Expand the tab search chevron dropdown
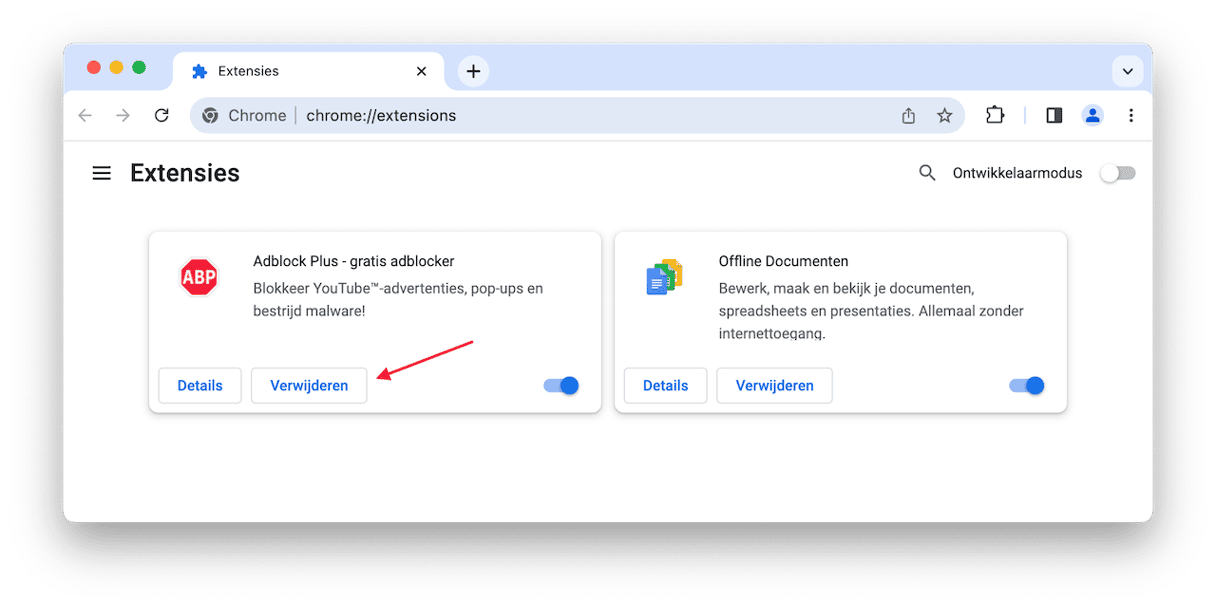 pos(1127,71)
